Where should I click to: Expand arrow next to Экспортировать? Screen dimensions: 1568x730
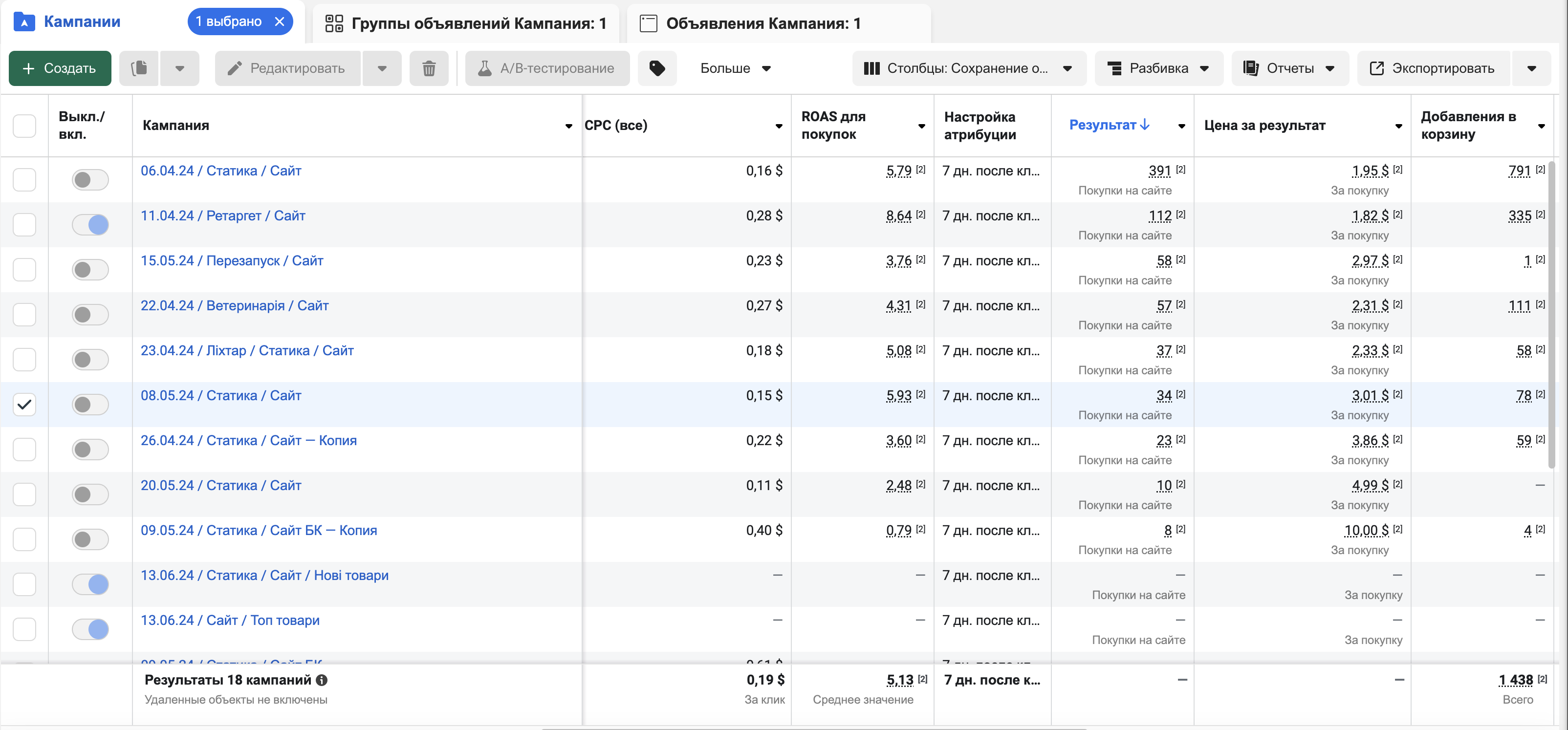coord(1531,68)
